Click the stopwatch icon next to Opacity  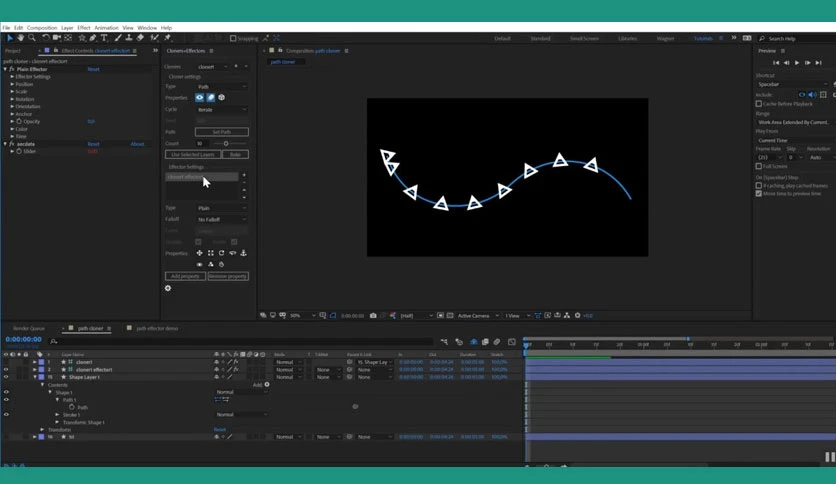[19, 122]
